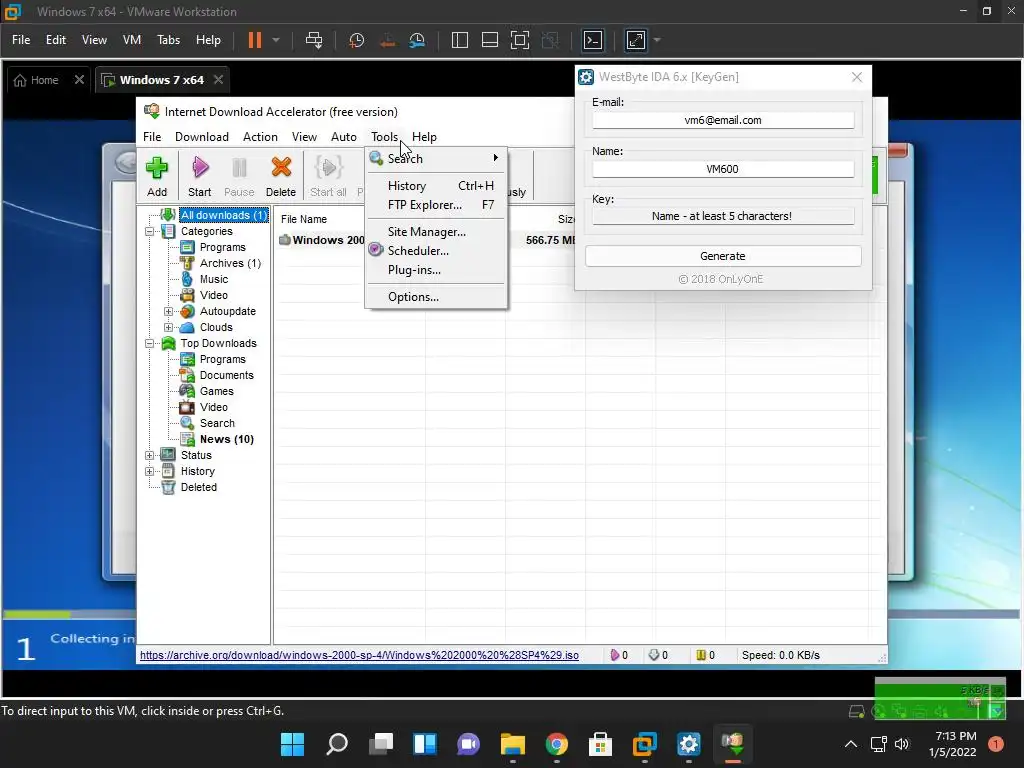Open the IDA Help menu
The width and height of the screenshot is (1024, 768).
click(x=424, y=136)
